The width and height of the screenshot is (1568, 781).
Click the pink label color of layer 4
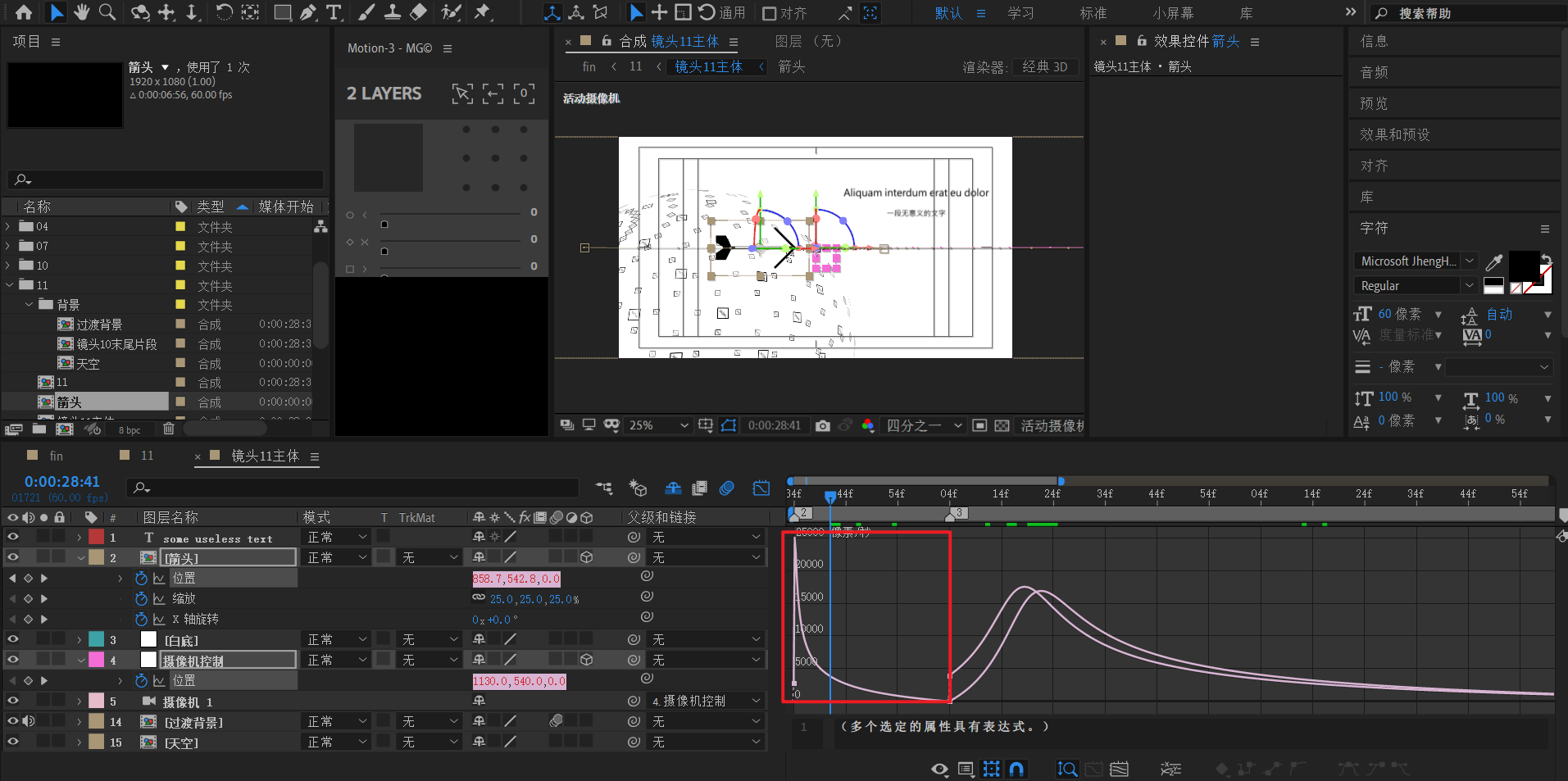[x=97, y=660]
